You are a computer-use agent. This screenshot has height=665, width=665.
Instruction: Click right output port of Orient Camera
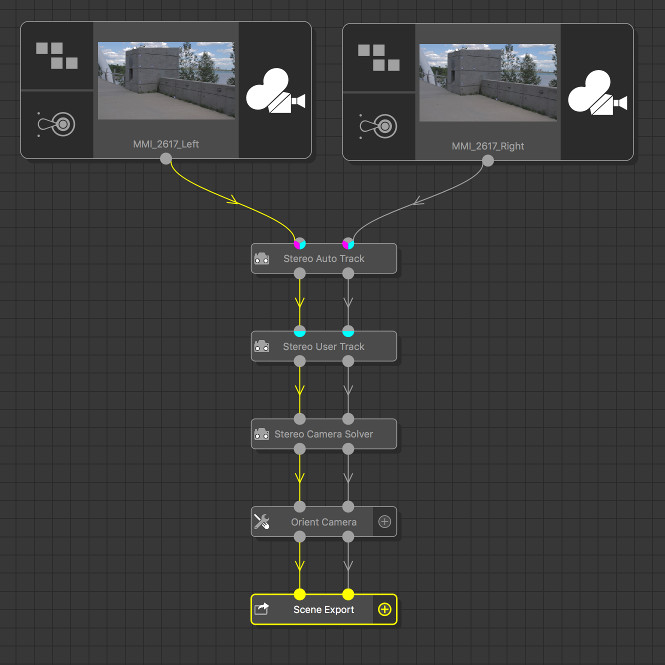[348, 537]
